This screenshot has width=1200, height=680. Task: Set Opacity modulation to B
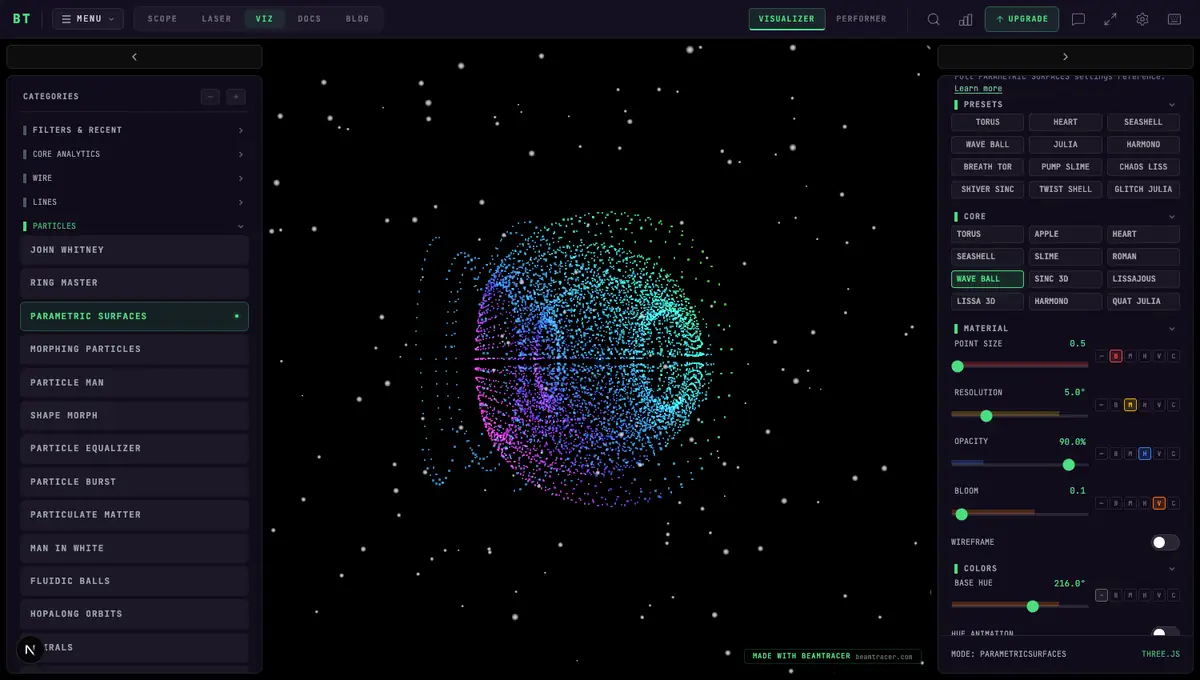coord(1116,454)
